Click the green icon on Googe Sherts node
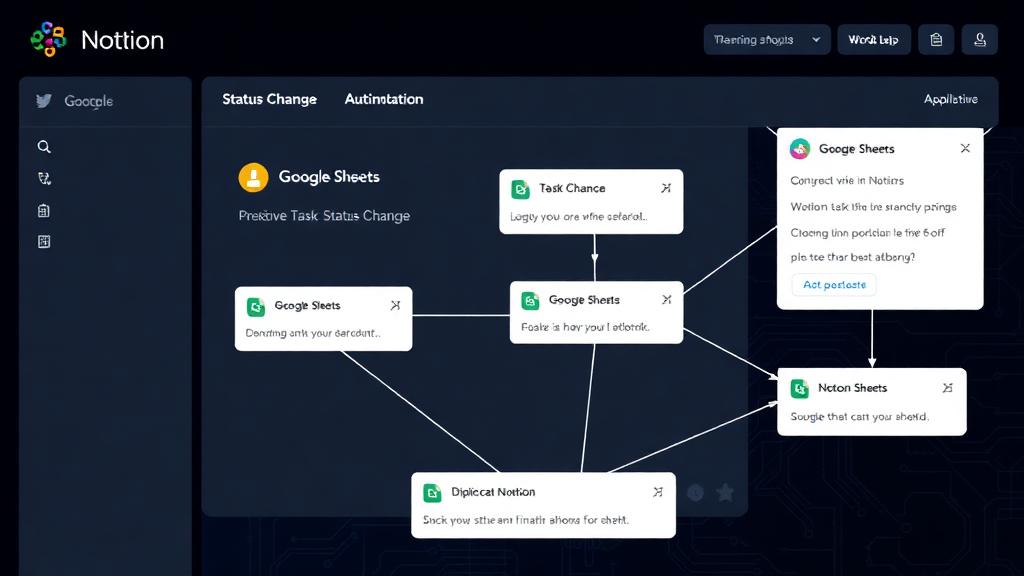The width and height of the screenshot is (1024, 576). tap(530, 301)
